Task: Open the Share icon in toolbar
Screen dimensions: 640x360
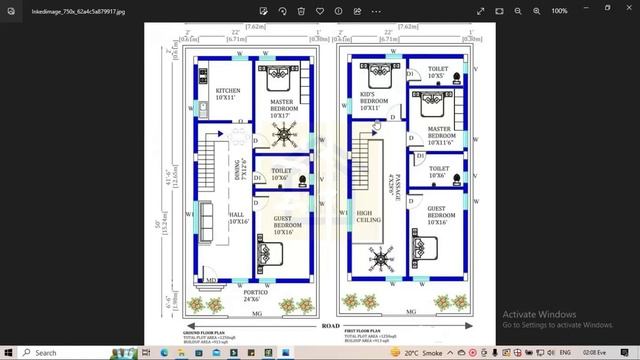Action: pos(357,11)
